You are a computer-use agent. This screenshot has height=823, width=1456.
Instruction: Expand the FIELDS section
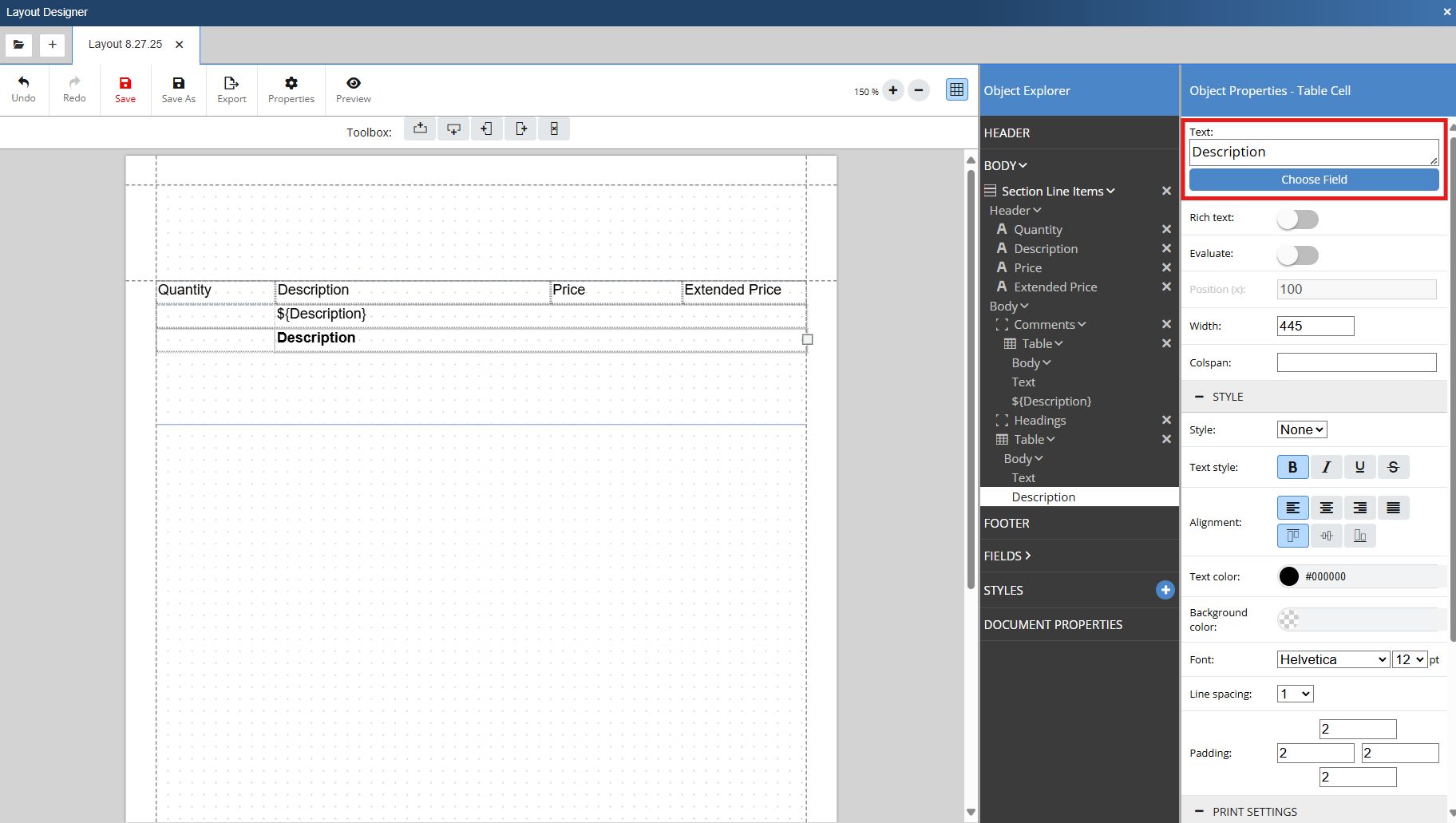(1007, 556)
